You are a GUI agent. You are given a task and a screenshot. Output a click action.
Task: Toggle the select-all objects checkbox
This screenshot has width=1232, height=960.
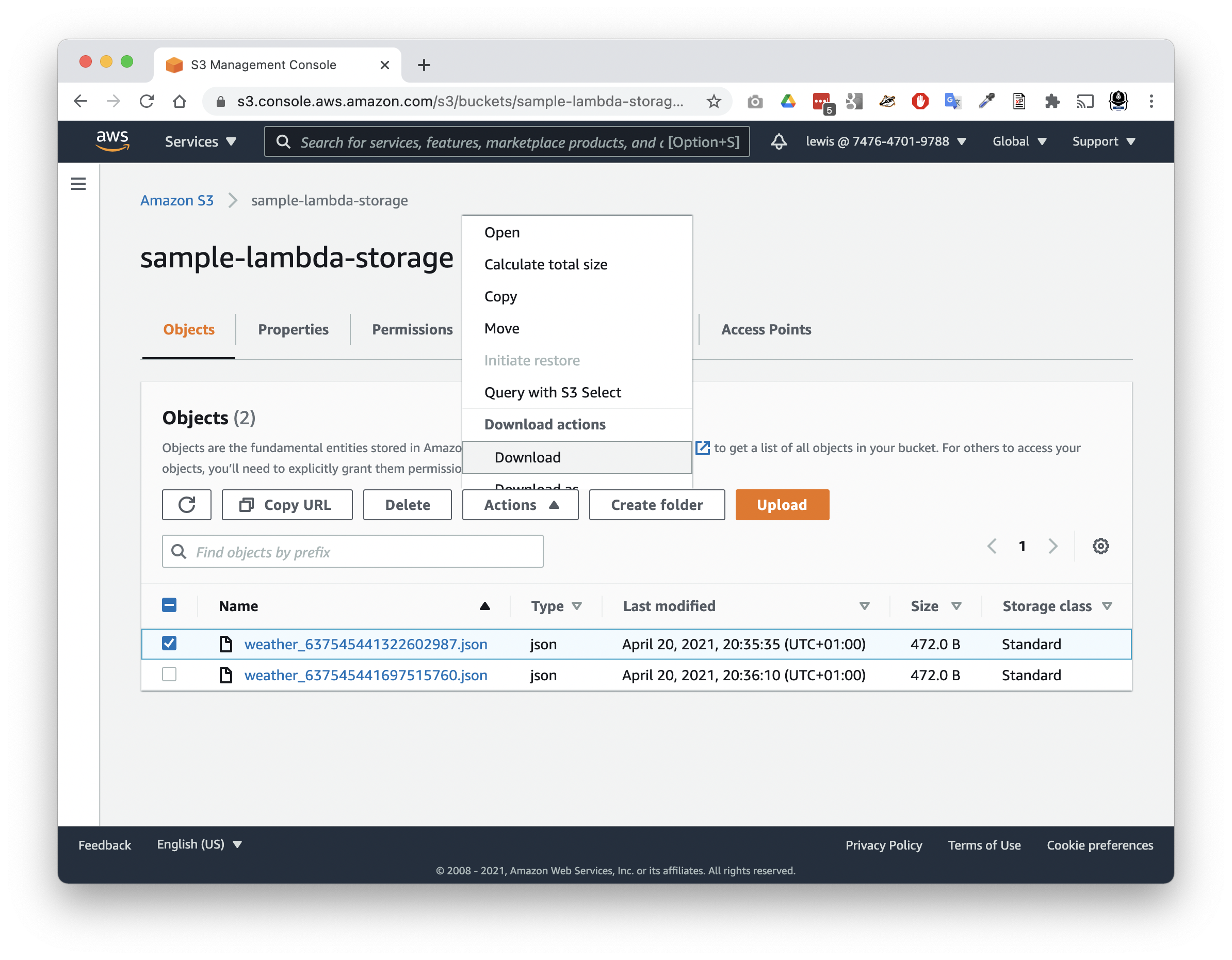169,605
